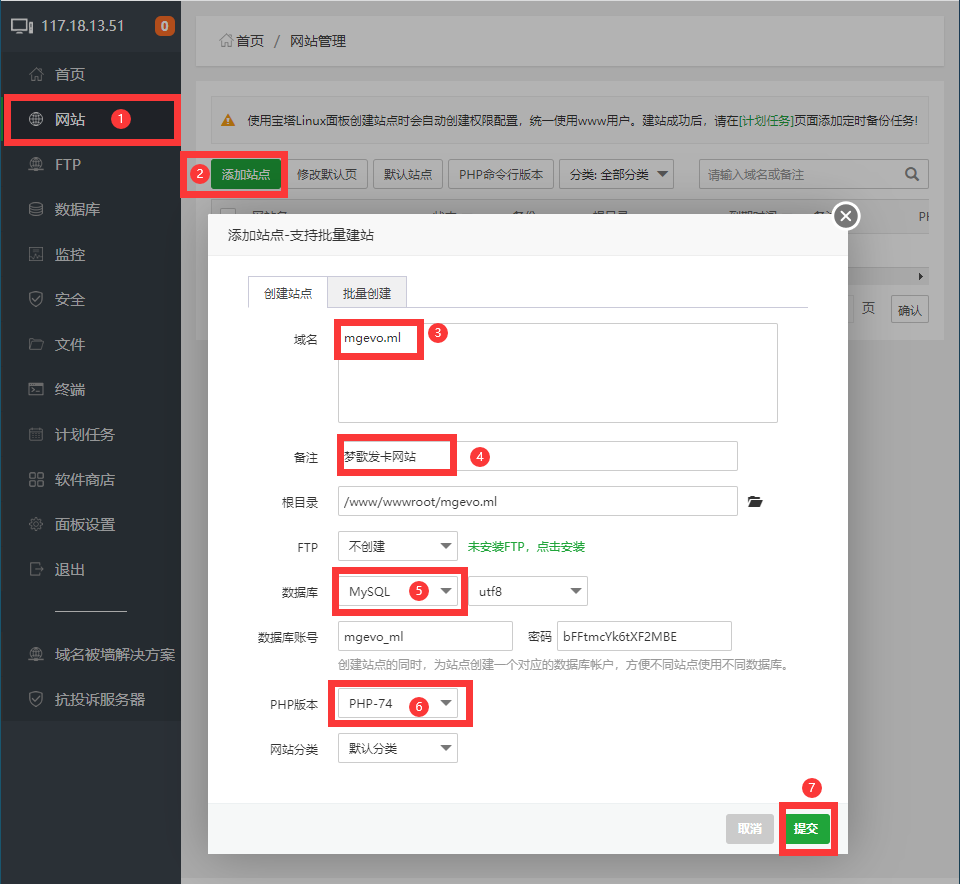This screenshot has width=960, height=884.
Task: Open the FTP 不创建 dropdown
Action: [x=398, y=546]
